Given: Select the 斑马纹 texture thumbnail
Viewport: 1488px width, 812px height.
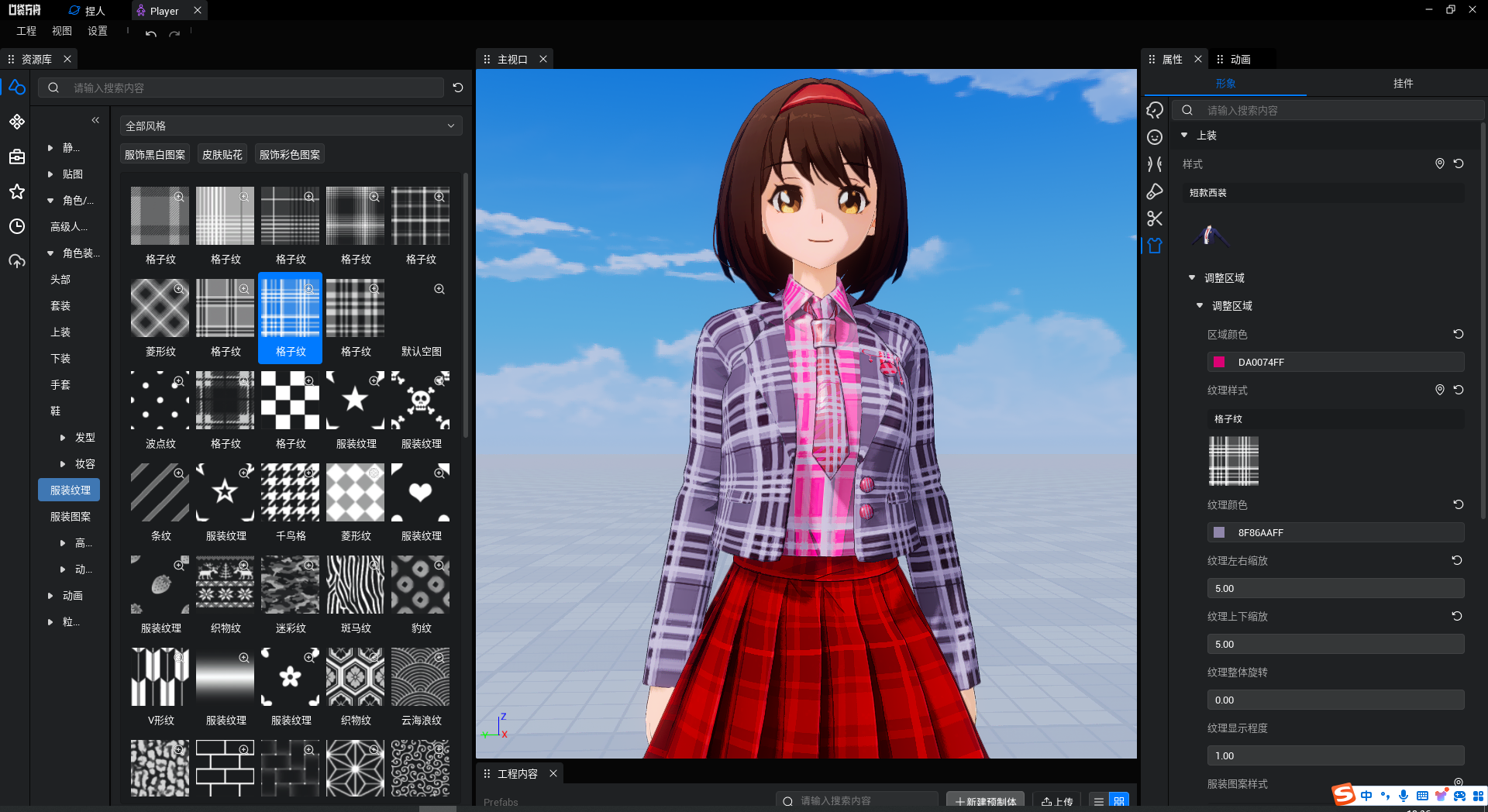Looking at the screenshot, I should [355, 584].
